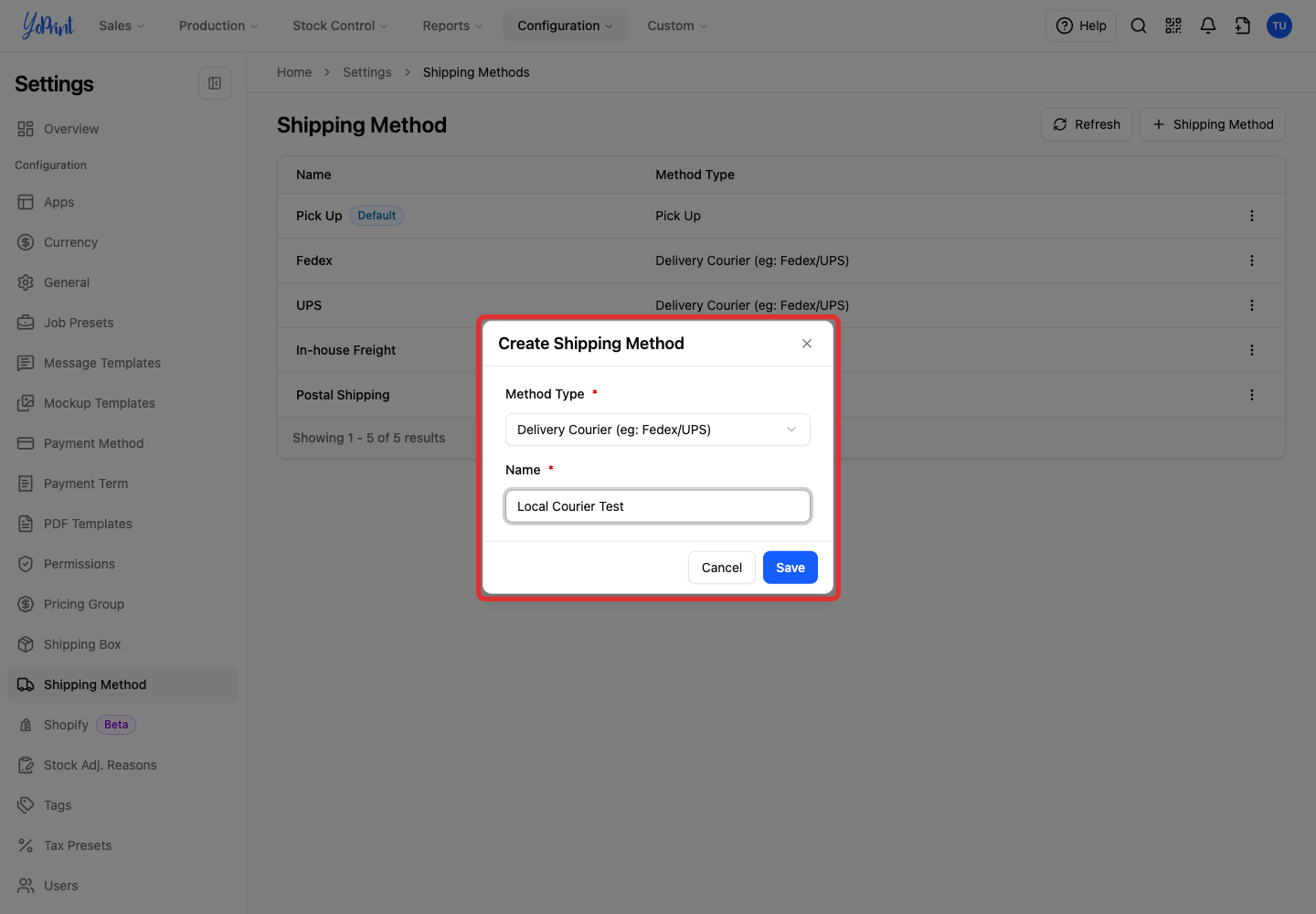This screenshot has width=1316, height=914.
Task: Cancel the Create Shipping Method dialog
Action: pos(722,568)
